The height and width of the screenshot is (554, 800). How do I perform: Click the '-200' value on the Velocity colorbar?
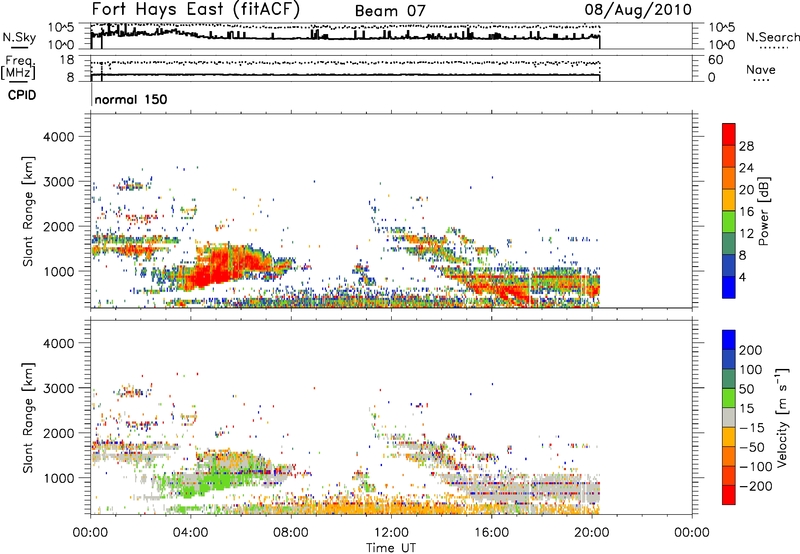click(x=756, y=486)
